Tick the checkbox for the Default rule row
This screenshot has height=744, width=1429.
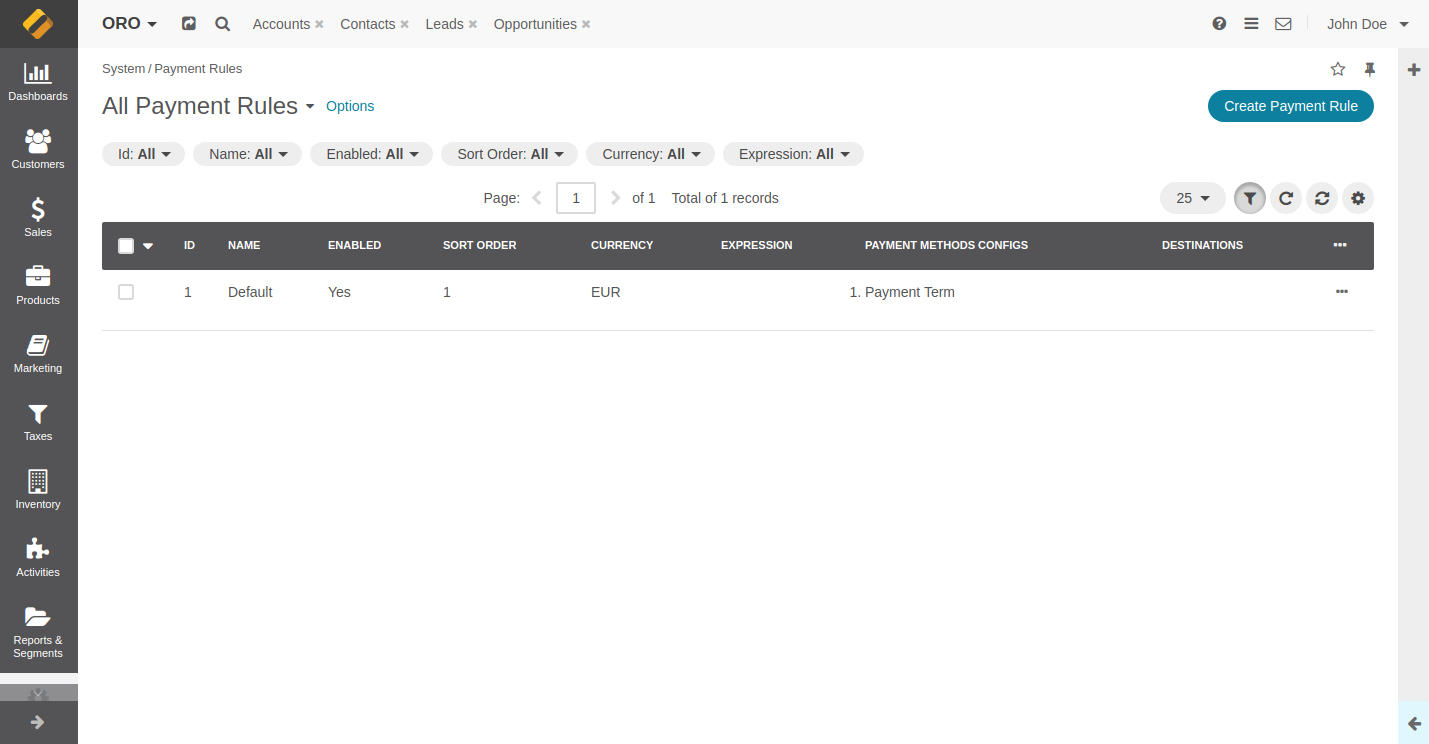click(126, 292)
